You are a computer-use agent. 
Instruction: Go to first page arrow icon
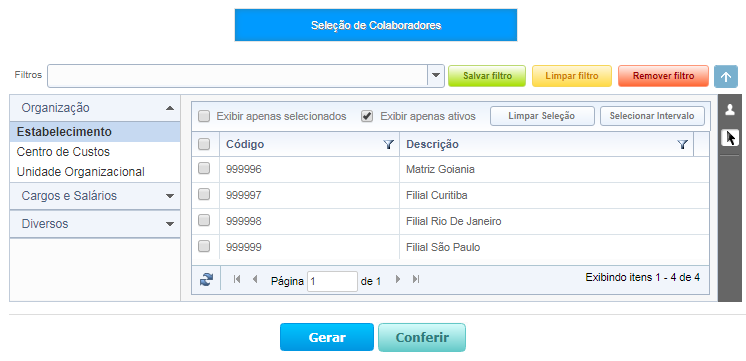pyautogui.click(x=237, y=279)
